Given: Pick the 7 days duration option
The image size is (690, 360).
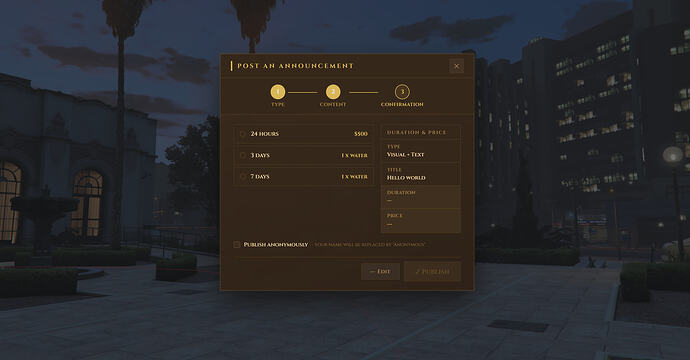Looking at the screenshot, I should [304, 176].
